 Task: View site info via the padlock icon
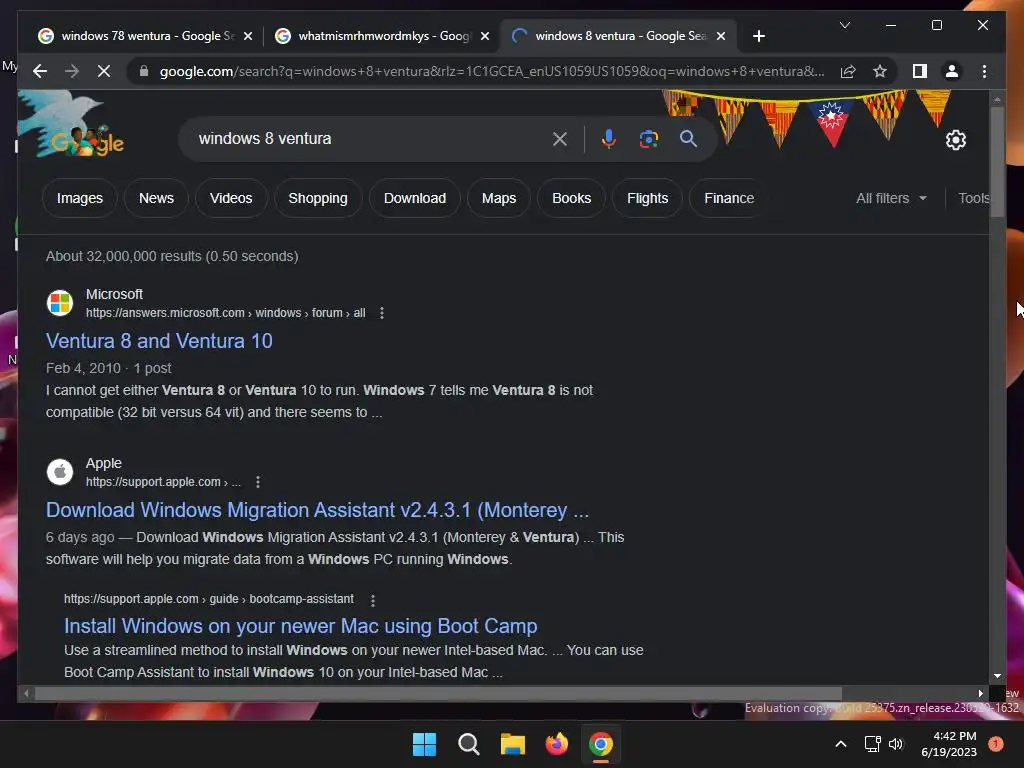(144, 71)
